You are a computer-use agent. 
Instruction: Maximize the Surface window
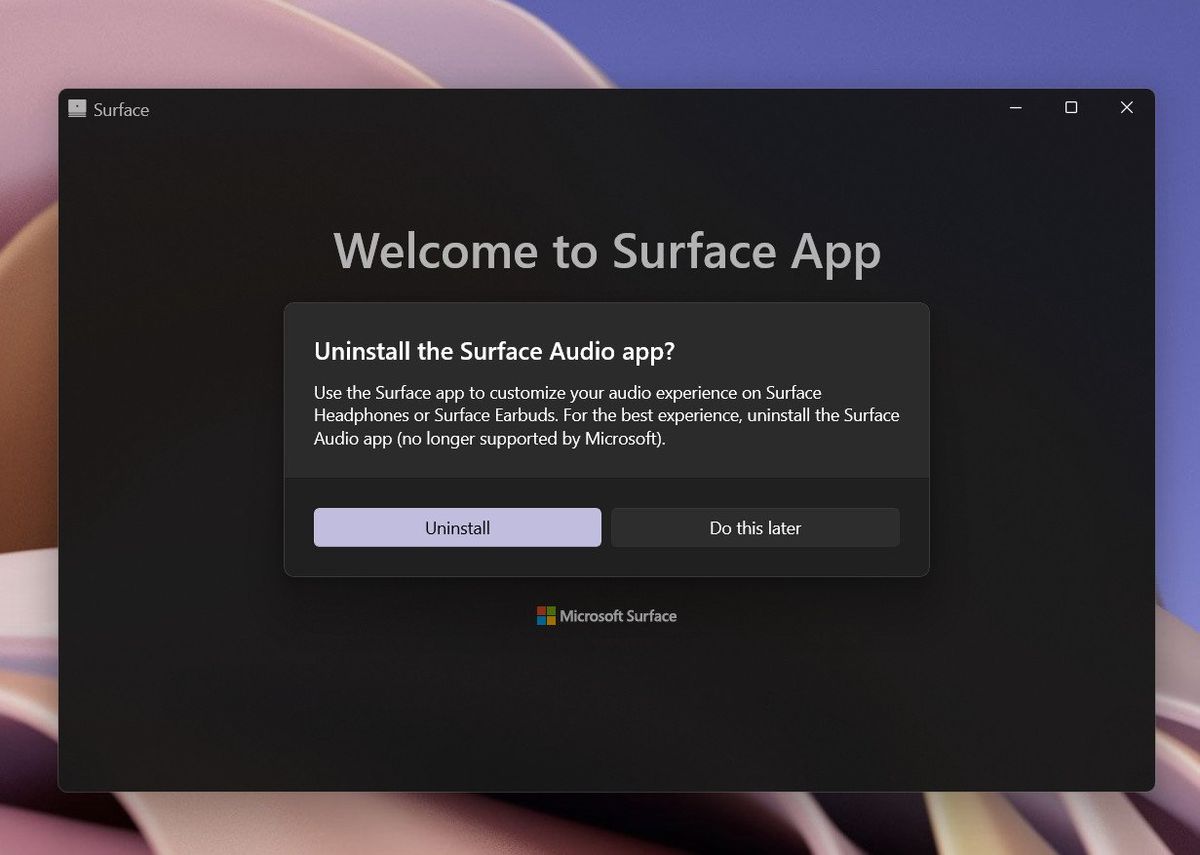click(1071, 107)
